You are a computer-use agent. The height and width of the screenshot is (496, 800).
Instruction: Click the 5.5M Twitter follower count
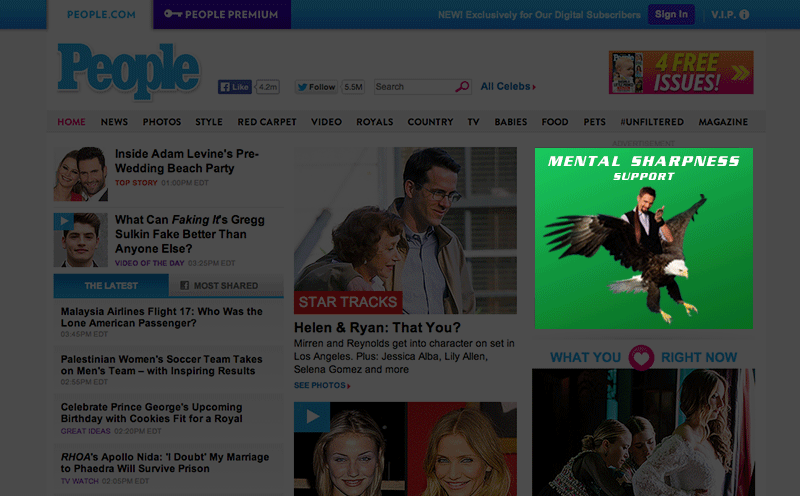pyautogui.click(x=353, y=87)
